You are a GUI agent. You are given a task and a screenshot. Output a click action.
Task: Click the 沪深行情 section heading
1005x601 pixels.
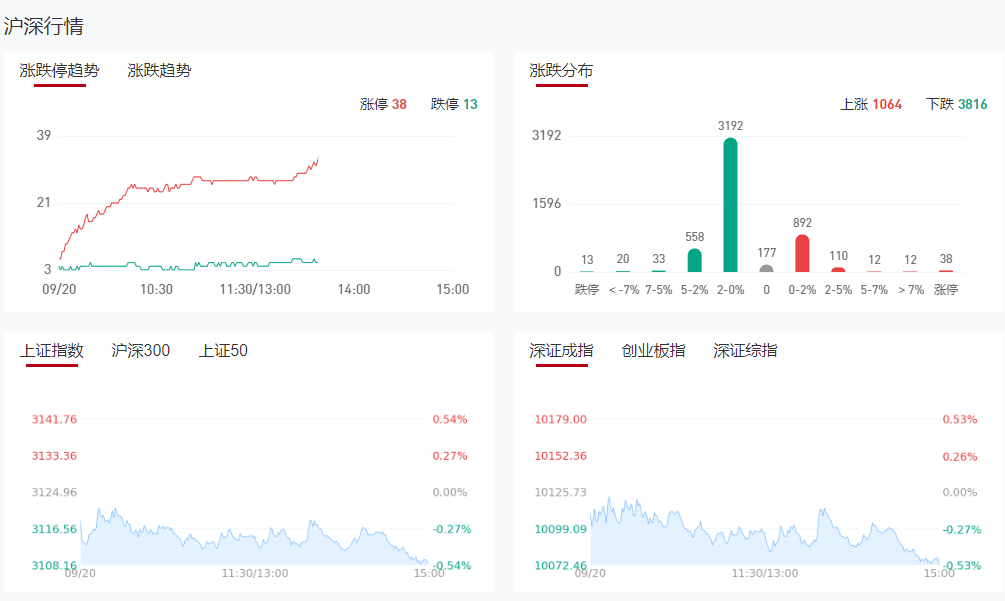43,26
